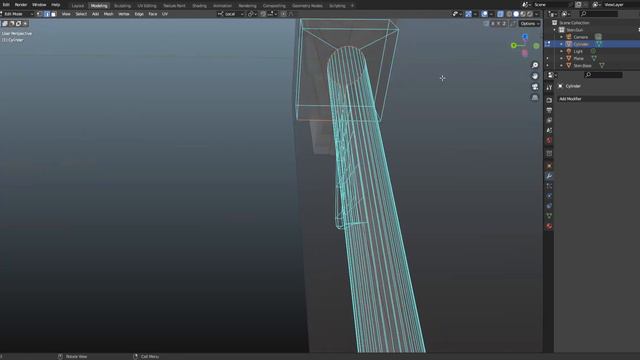640x360 pixels.
Task: Open the Mesh menu in viewport header
Action: (x=108, y=14)
